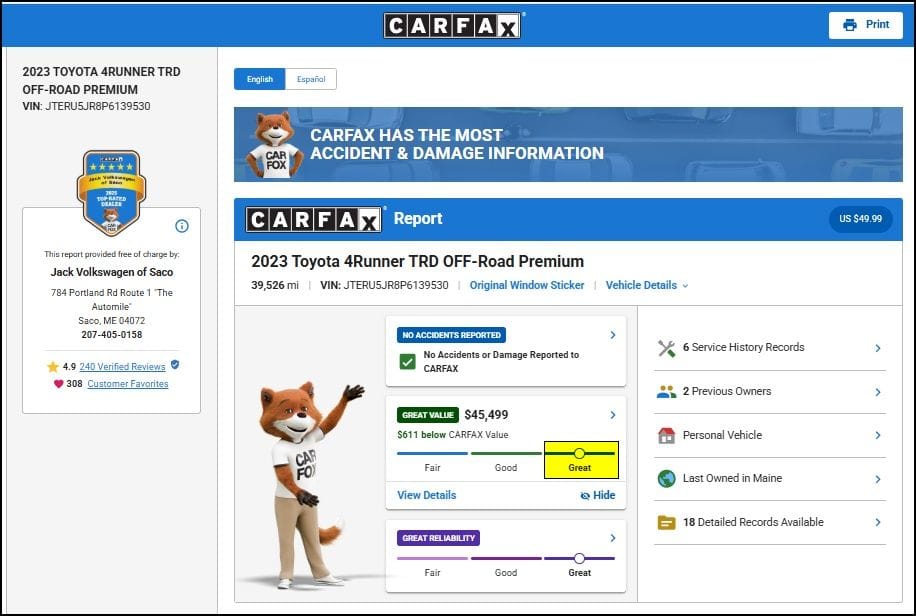Hide the value section with Hide toggle
This screenshot has height=616, width=916.
(597, 495)
